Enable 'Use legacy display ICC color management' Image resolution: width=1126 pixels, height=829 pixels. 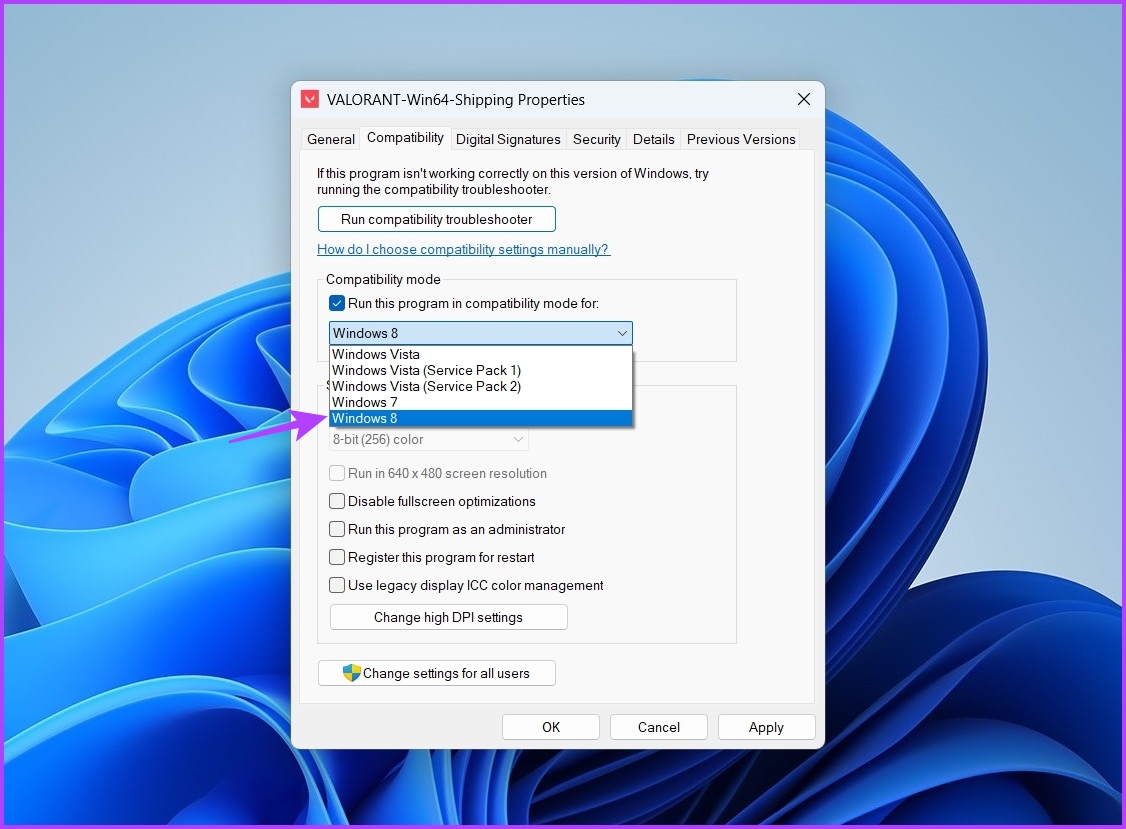(337, 585)
